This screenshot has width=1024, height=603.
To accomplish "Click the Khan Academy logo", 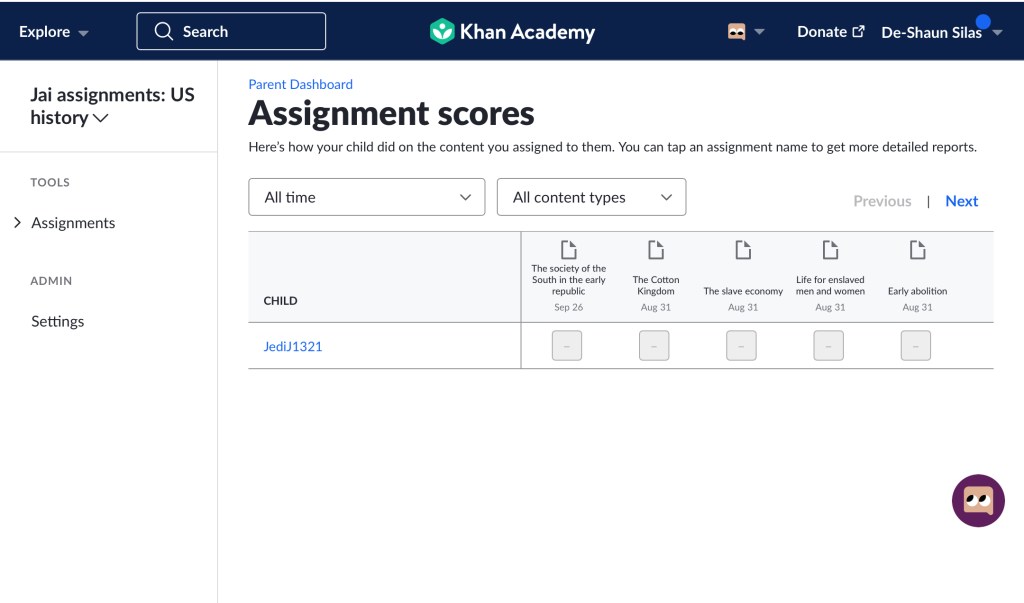I will click(x=512, y=32).
